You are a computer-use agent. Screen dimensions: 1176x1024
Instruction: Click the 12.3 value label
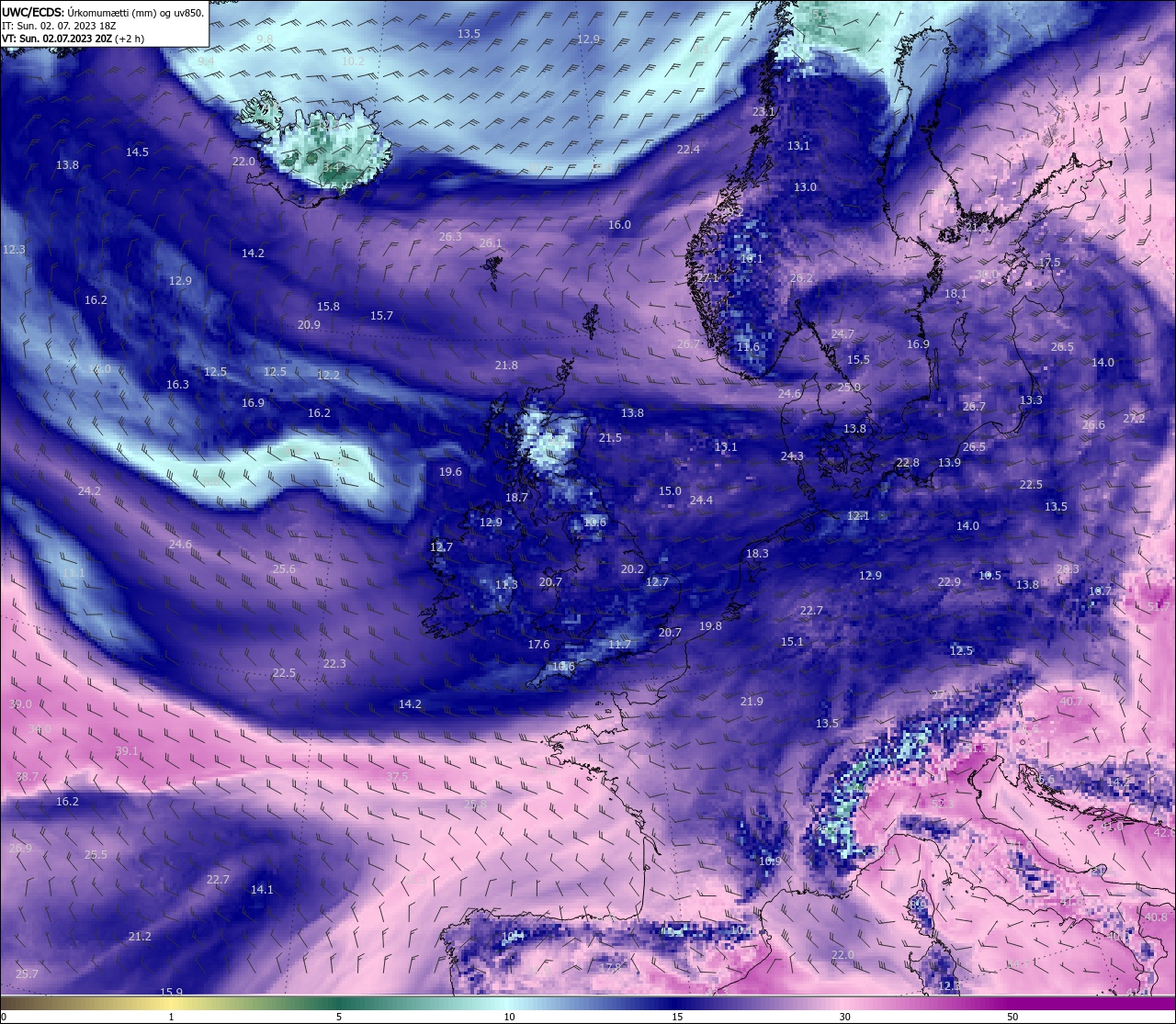(14, 250)
